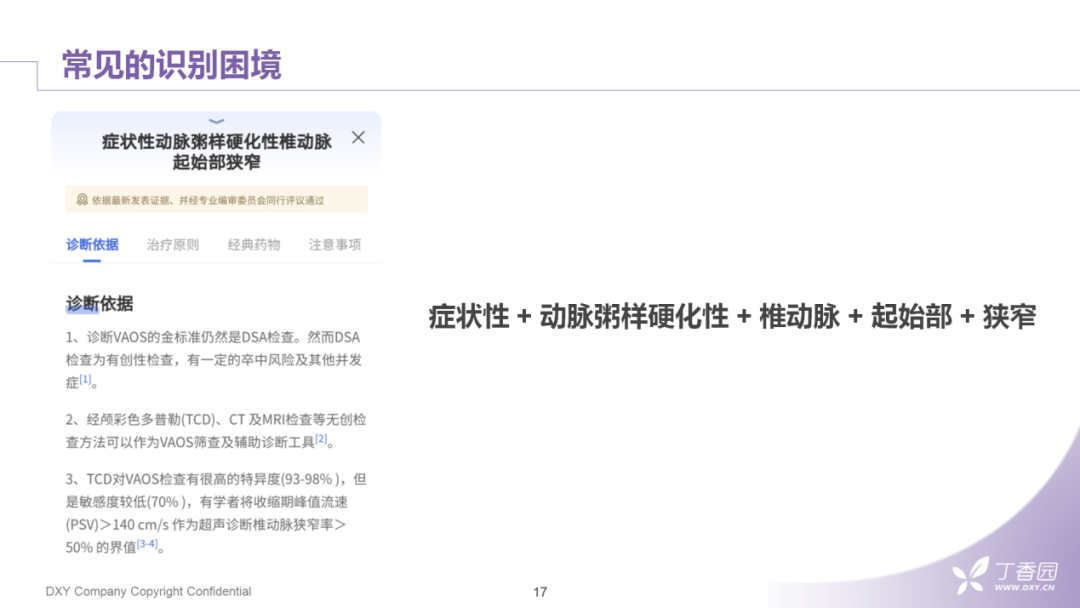1080x608 pixels.
Task: Click the 依据最新发表证据 review notice banner
Action: click(216, 200)
